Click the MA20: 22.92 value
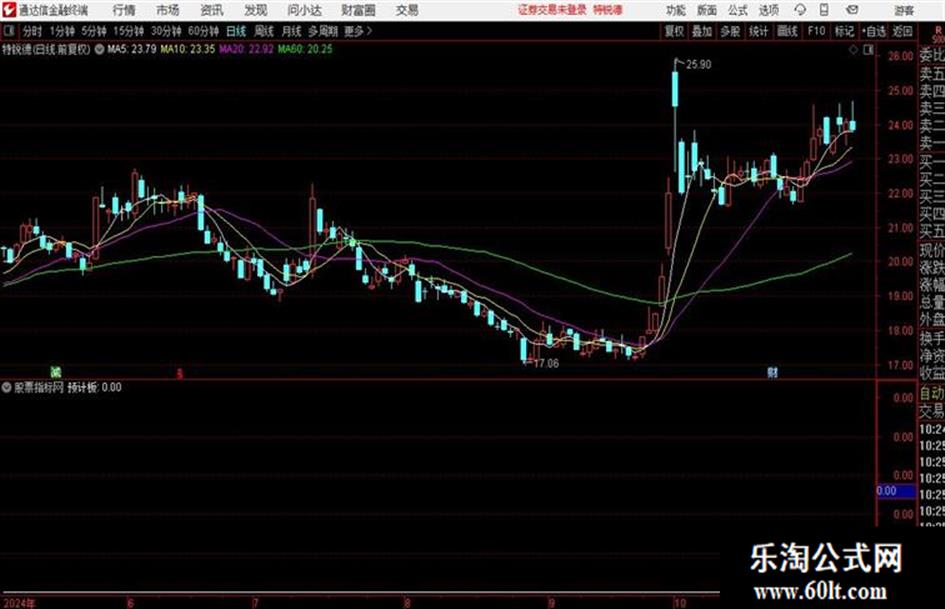This screenshot has width=945, height=609. click(x=246, y=49)
